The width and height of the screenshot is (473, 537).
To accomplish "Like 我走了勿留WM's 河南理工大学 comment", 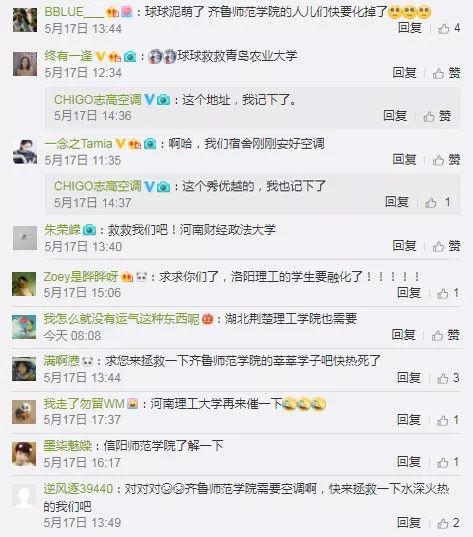I will (443, 420).
